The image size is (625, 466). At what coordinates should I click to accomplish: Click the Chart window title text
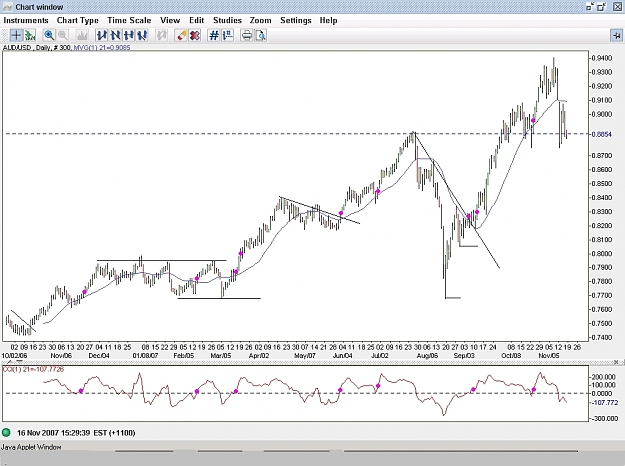tap(39, 7)
